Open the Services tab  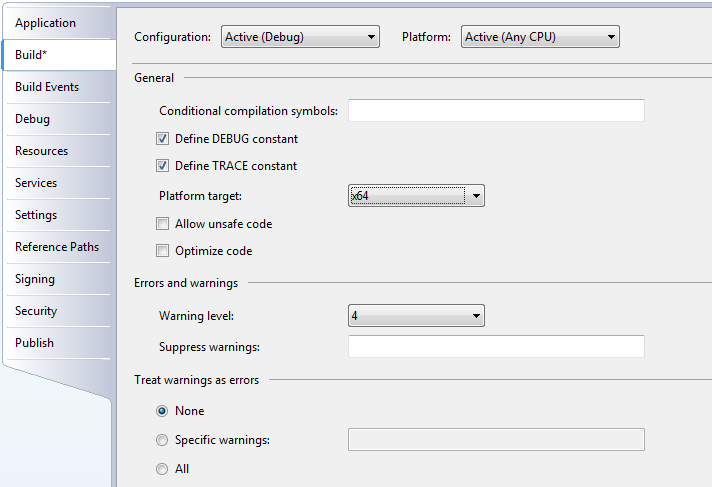click(58, 183)
